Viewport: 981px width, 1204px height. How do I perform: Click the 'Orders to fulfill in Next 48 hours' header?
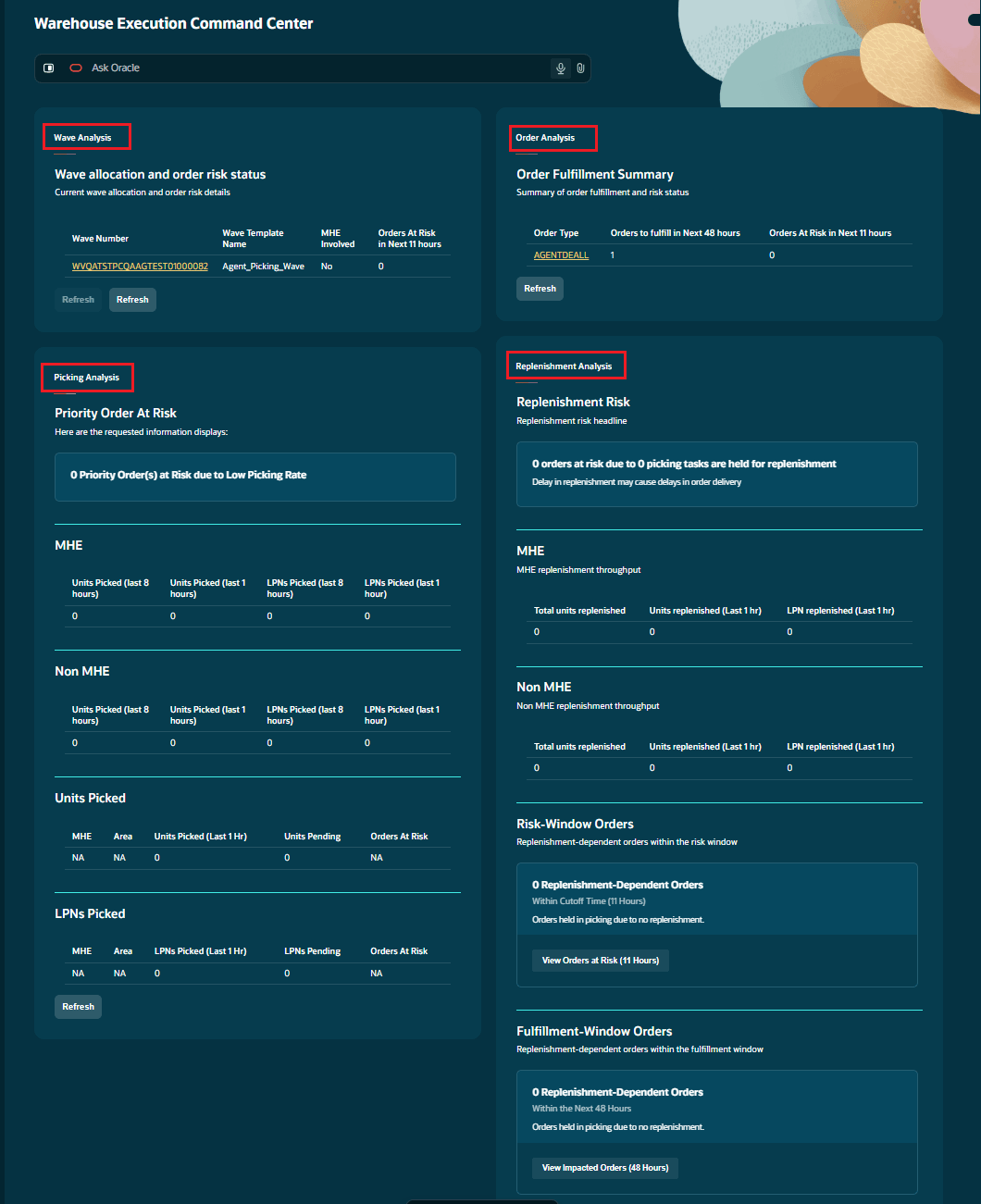coord(676,233)
